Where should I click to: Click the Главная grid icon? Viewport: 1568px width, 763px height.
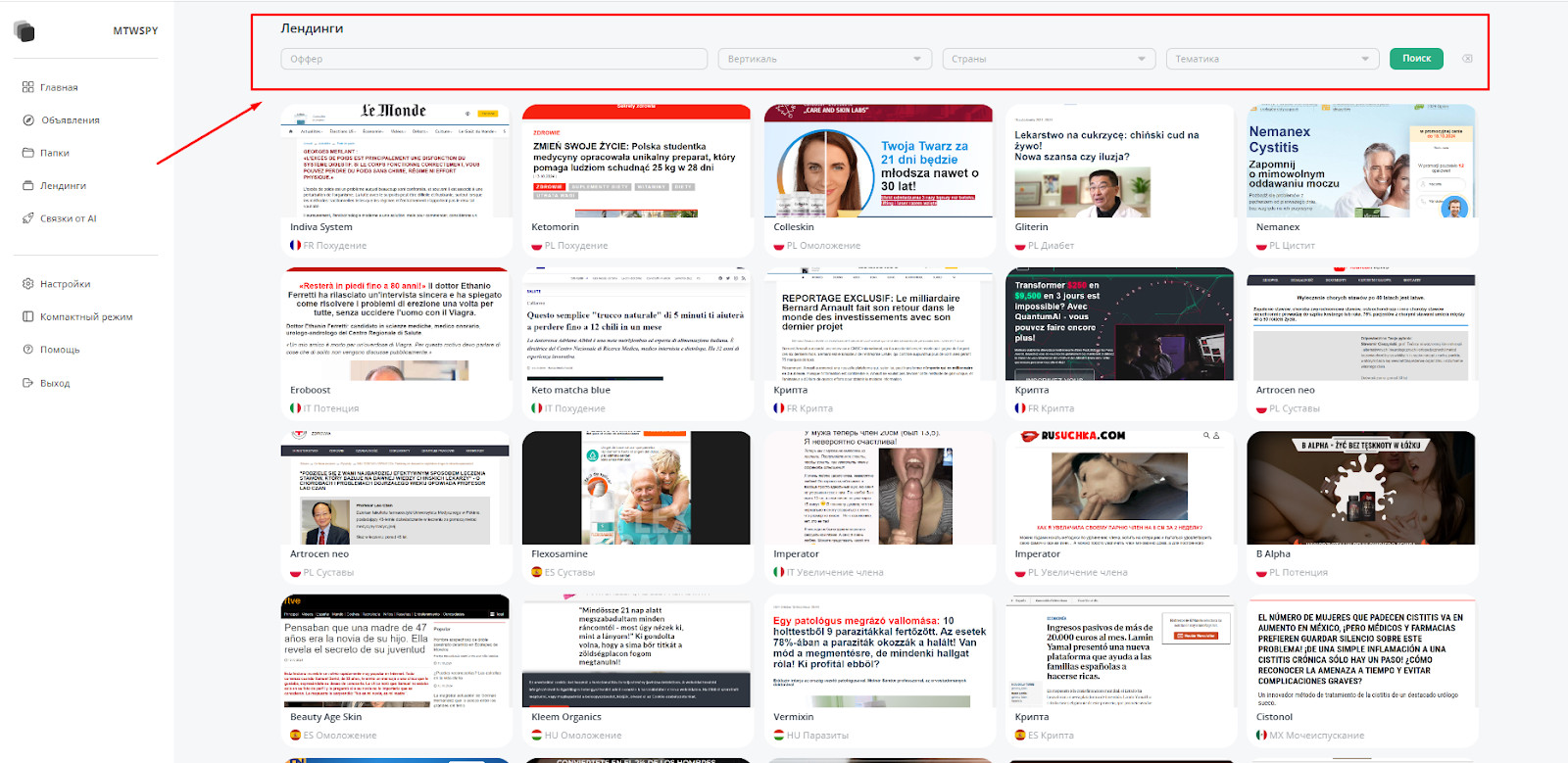(27, 87)
